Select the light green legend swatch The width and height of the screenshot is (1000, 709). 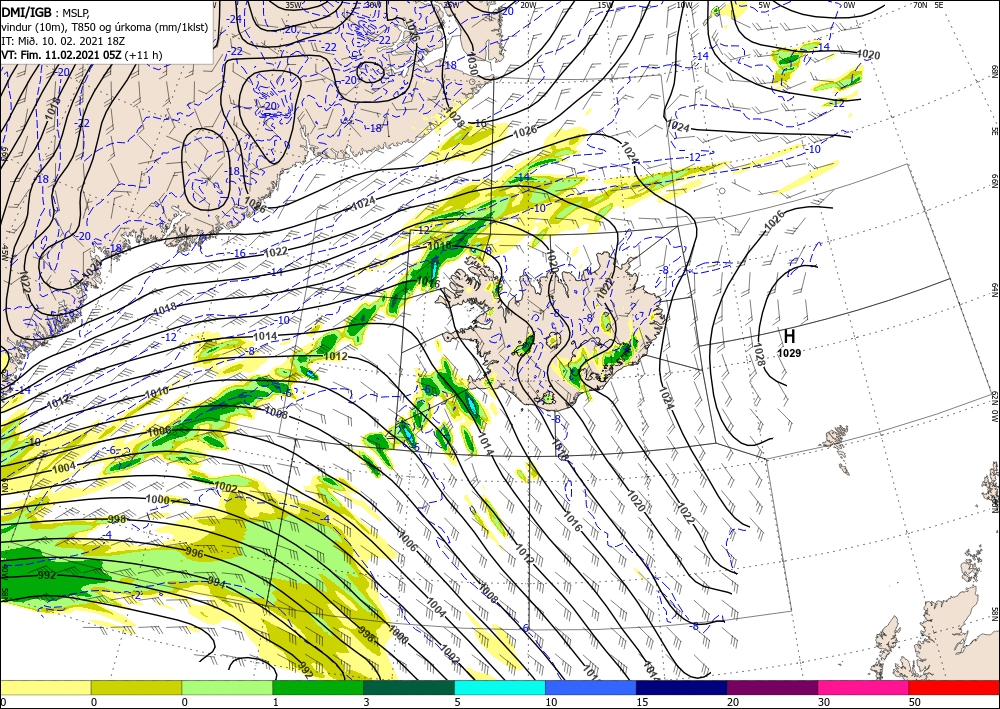[227, 687]
